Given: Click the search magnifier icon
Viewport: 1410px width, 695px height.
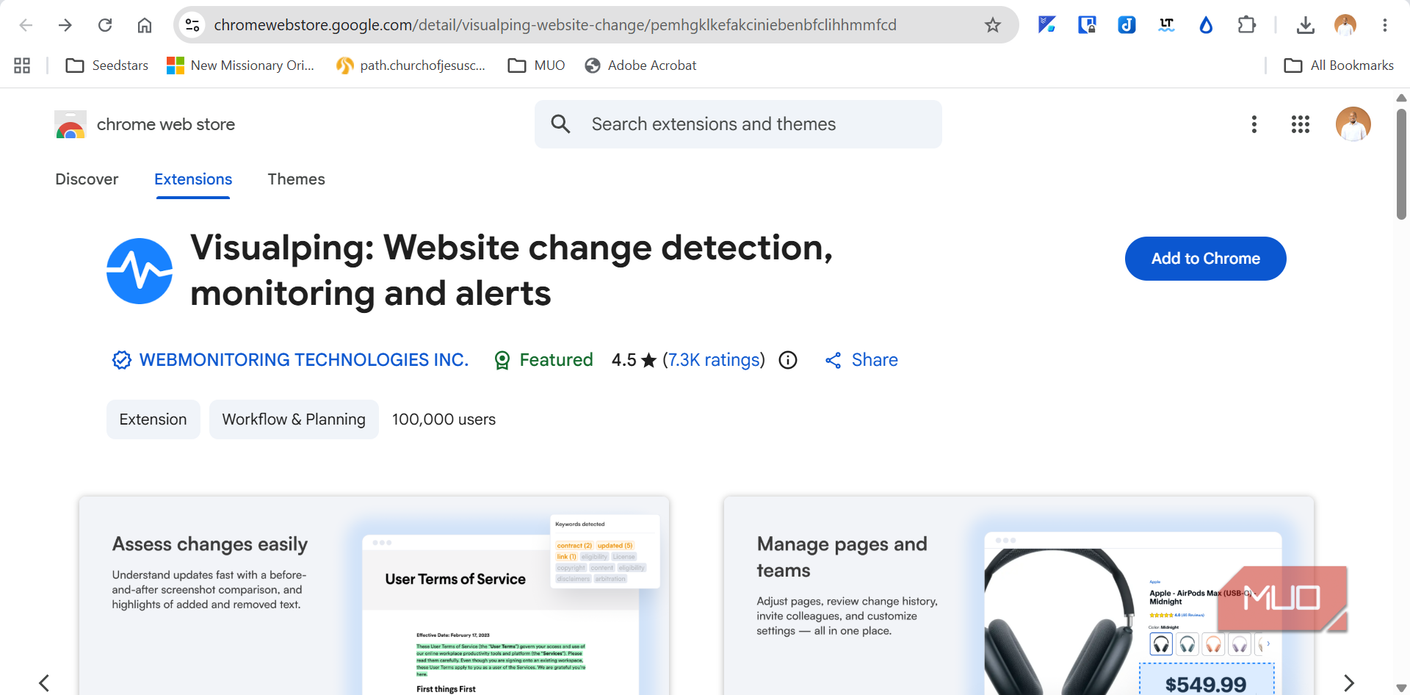Looking at the screenshot, I should point(561,124).
